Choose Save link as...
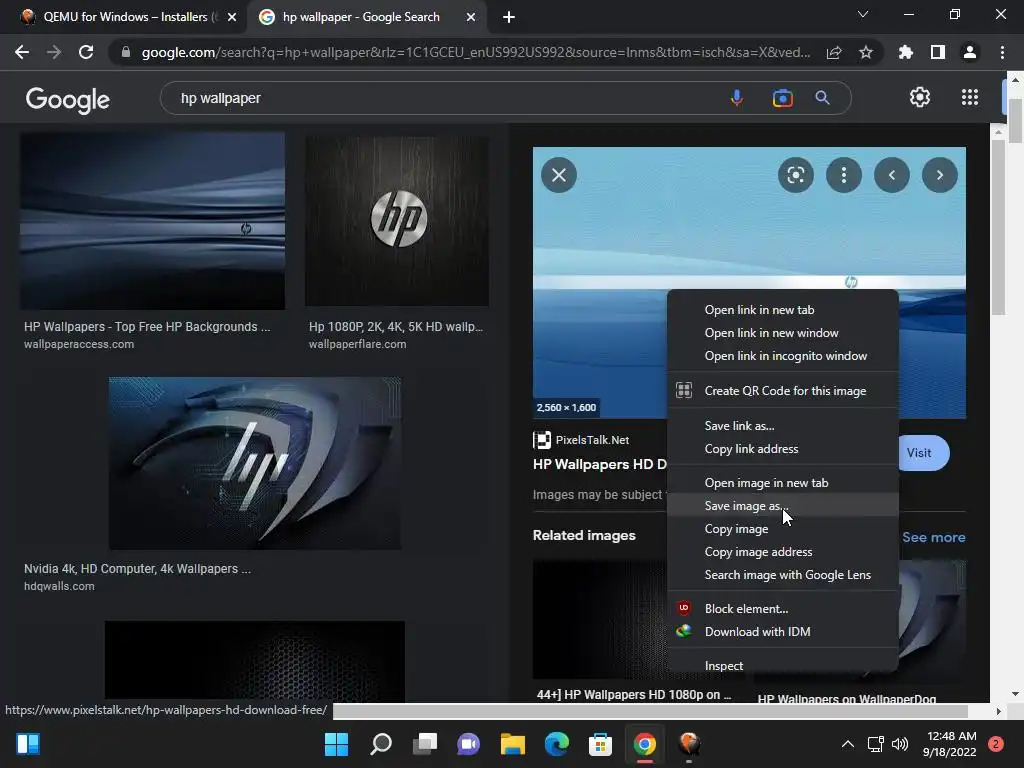The image size is (1024, 768). tap(783, 425)
